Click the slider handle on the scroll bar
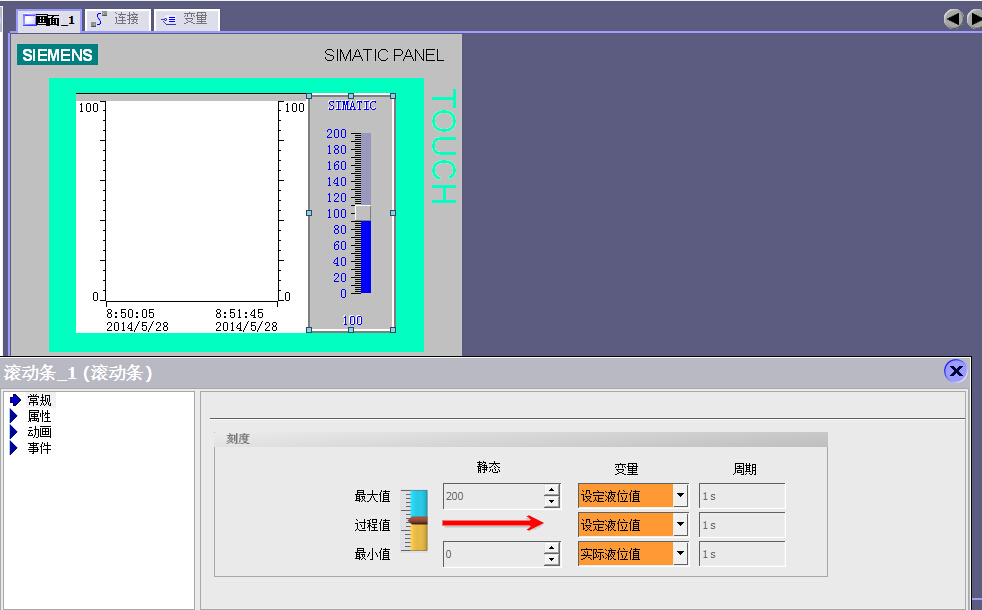The image size is (982, 610). pos(363,213)
